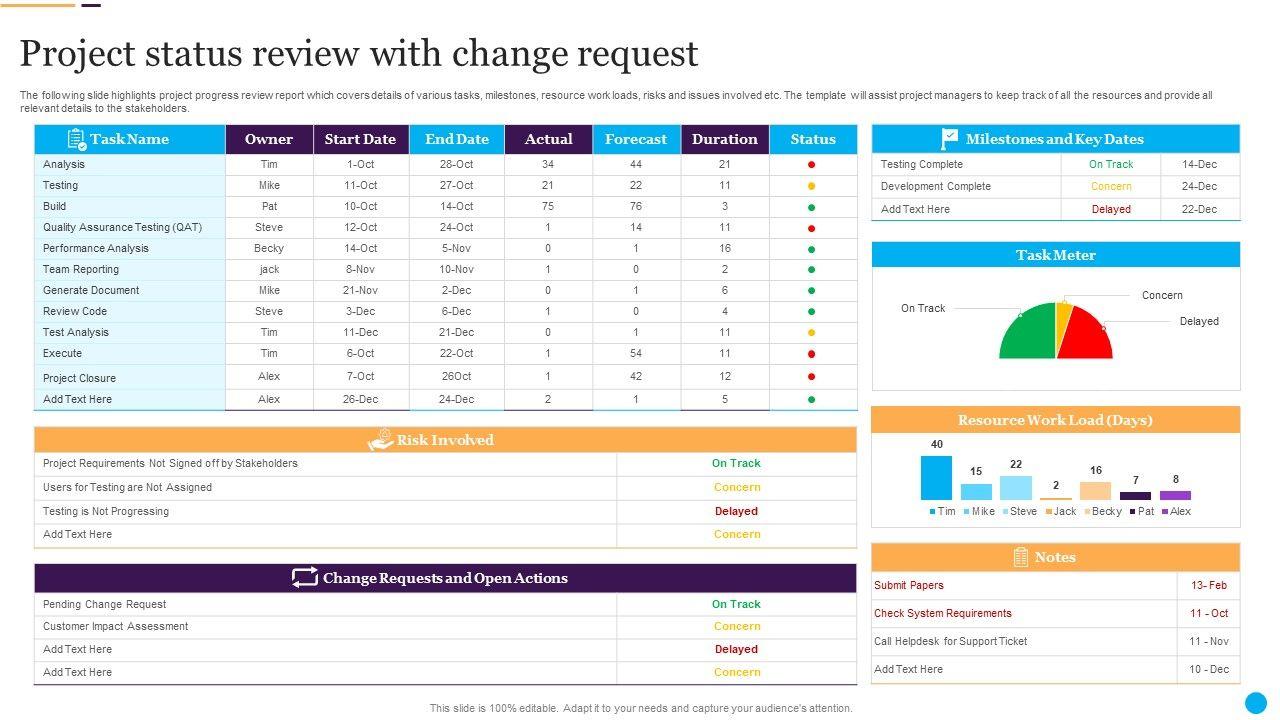Select the Owner column header
Viewport: 1280px width, 720px height.
click(269, 139)
